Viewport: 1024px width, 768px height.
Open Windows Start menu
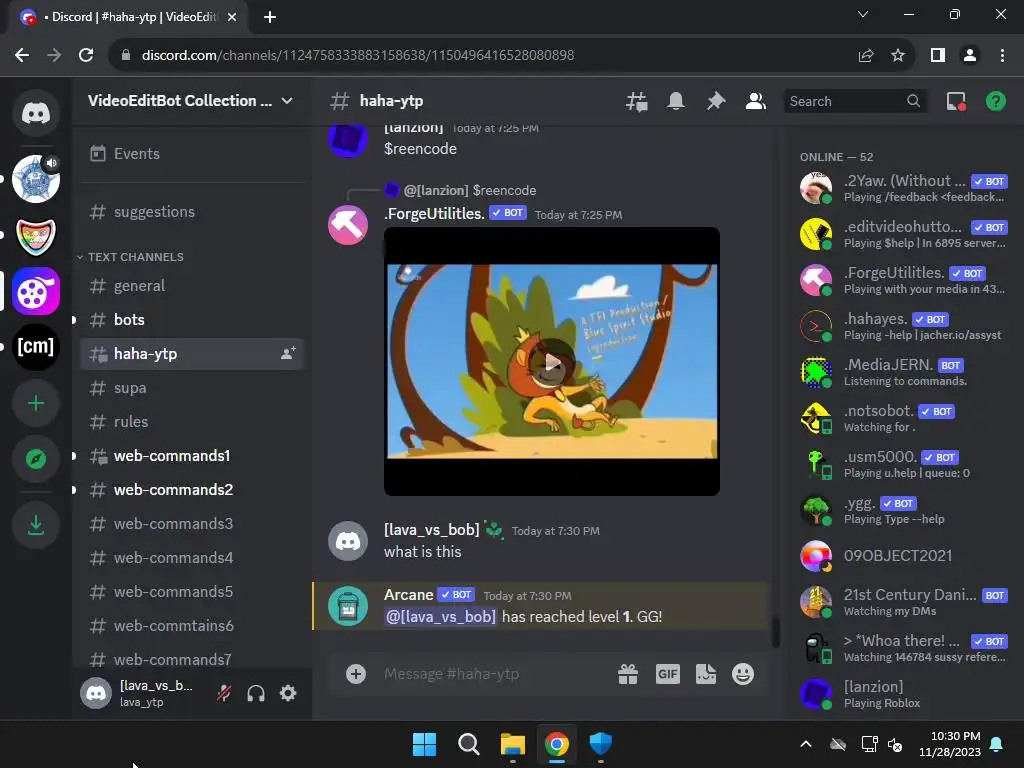click(424, 744)
